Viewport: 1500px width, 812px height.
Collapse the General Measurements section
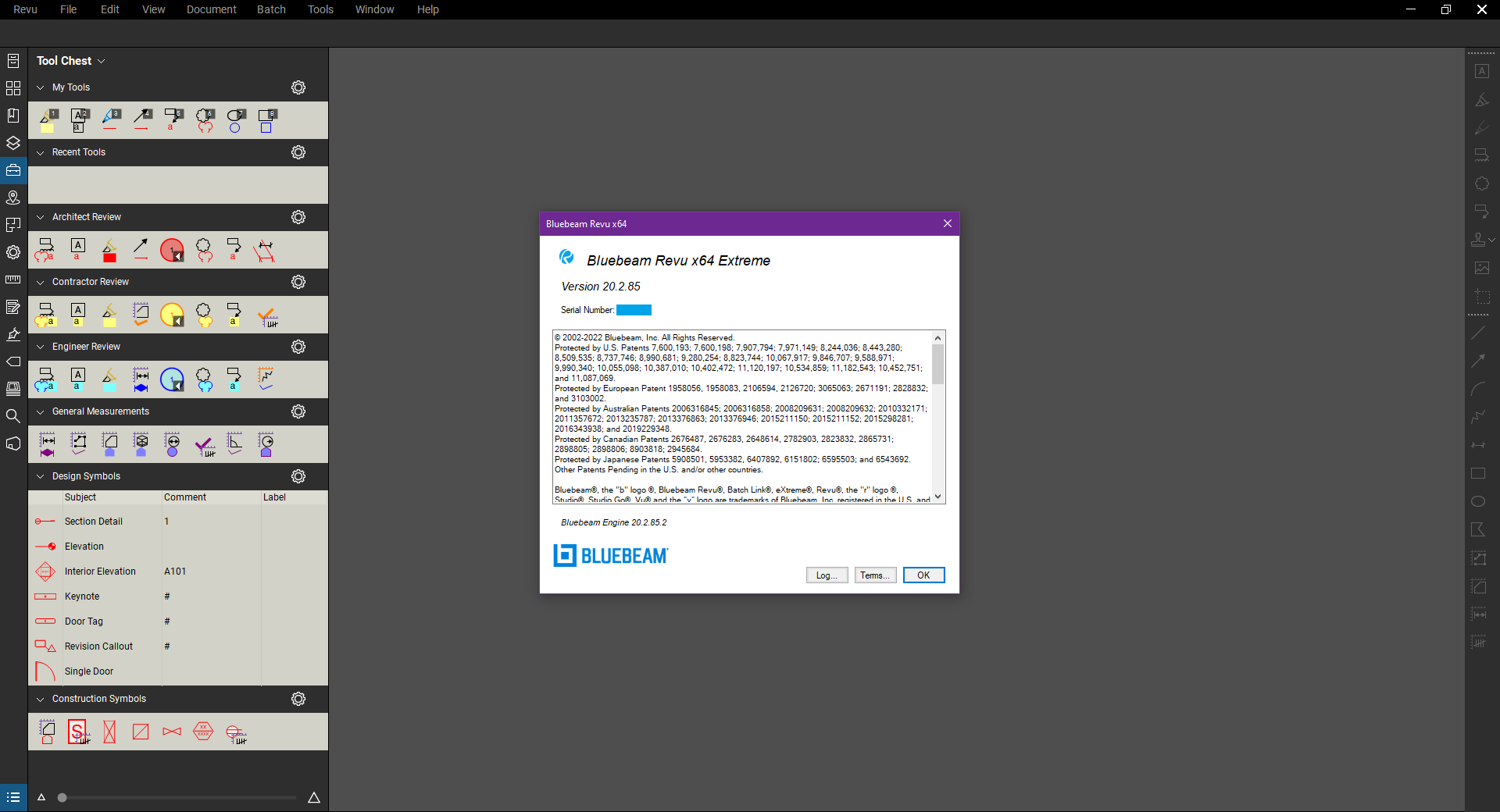[x=41, y=411]
